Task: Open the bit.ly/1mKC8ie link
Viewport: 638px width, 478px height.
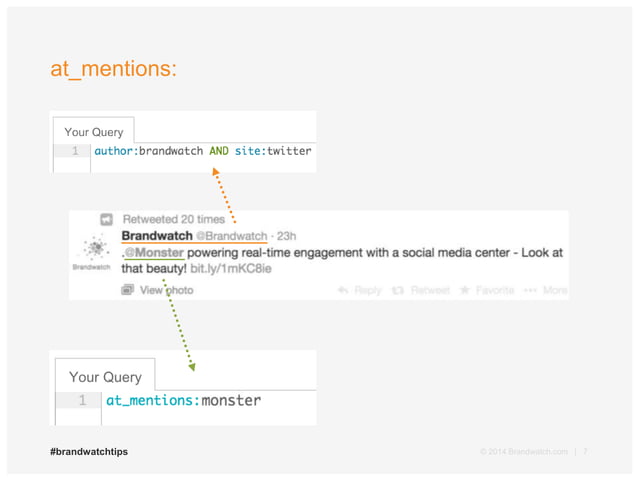Action: tap(231, 269)
